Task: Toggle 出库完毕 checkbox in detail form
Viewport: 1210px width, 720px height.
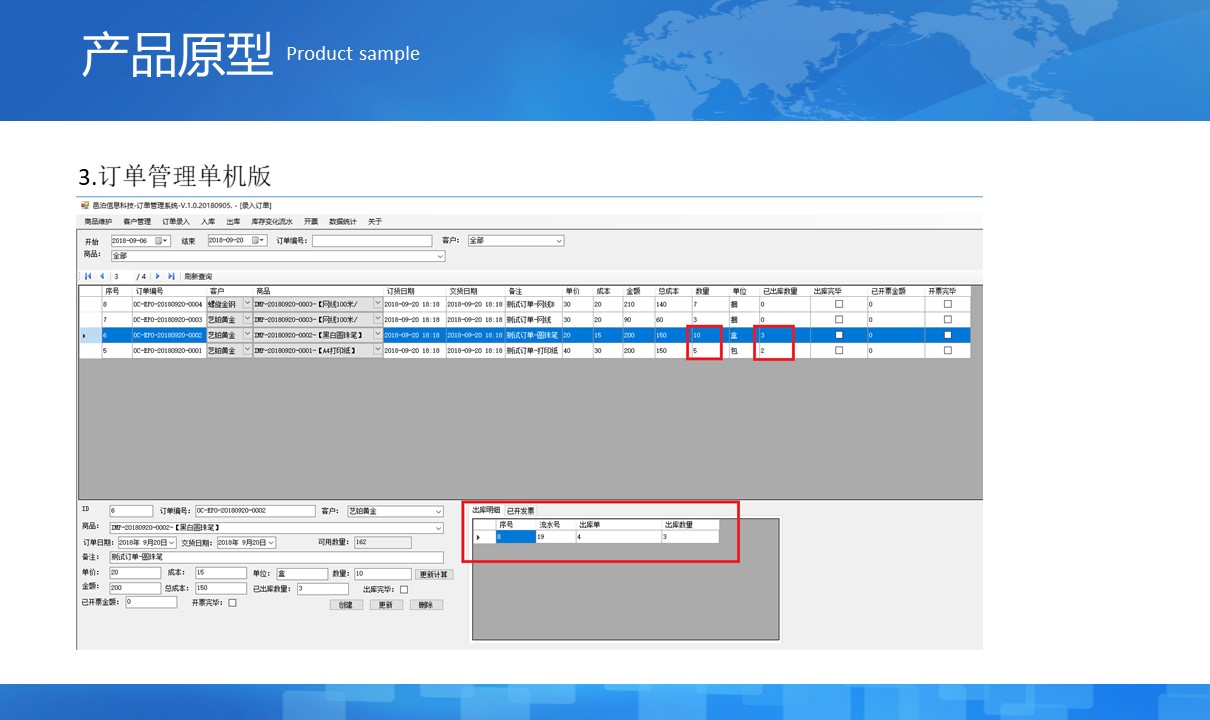Action: tap(404, 589)
